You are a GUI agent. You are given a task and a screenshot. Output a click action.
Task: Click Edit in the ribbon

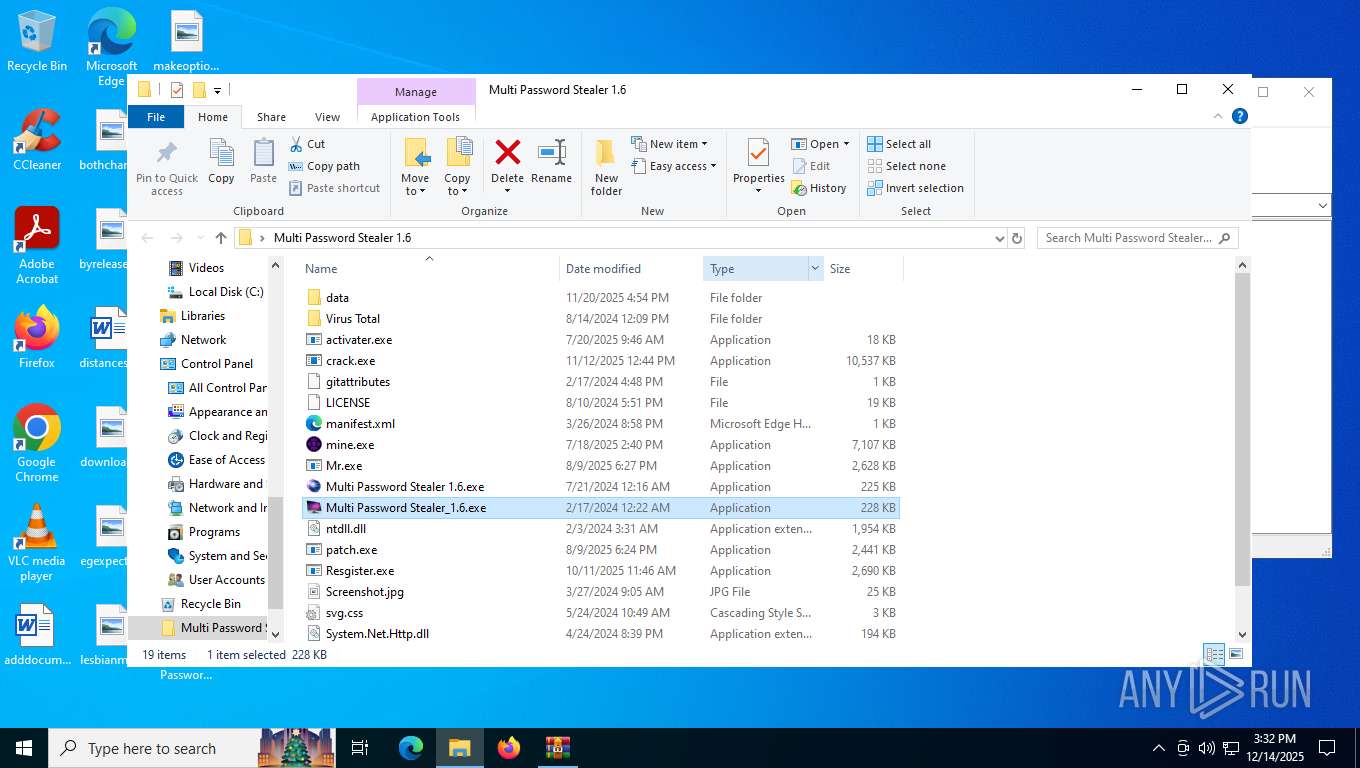point(811,166)
